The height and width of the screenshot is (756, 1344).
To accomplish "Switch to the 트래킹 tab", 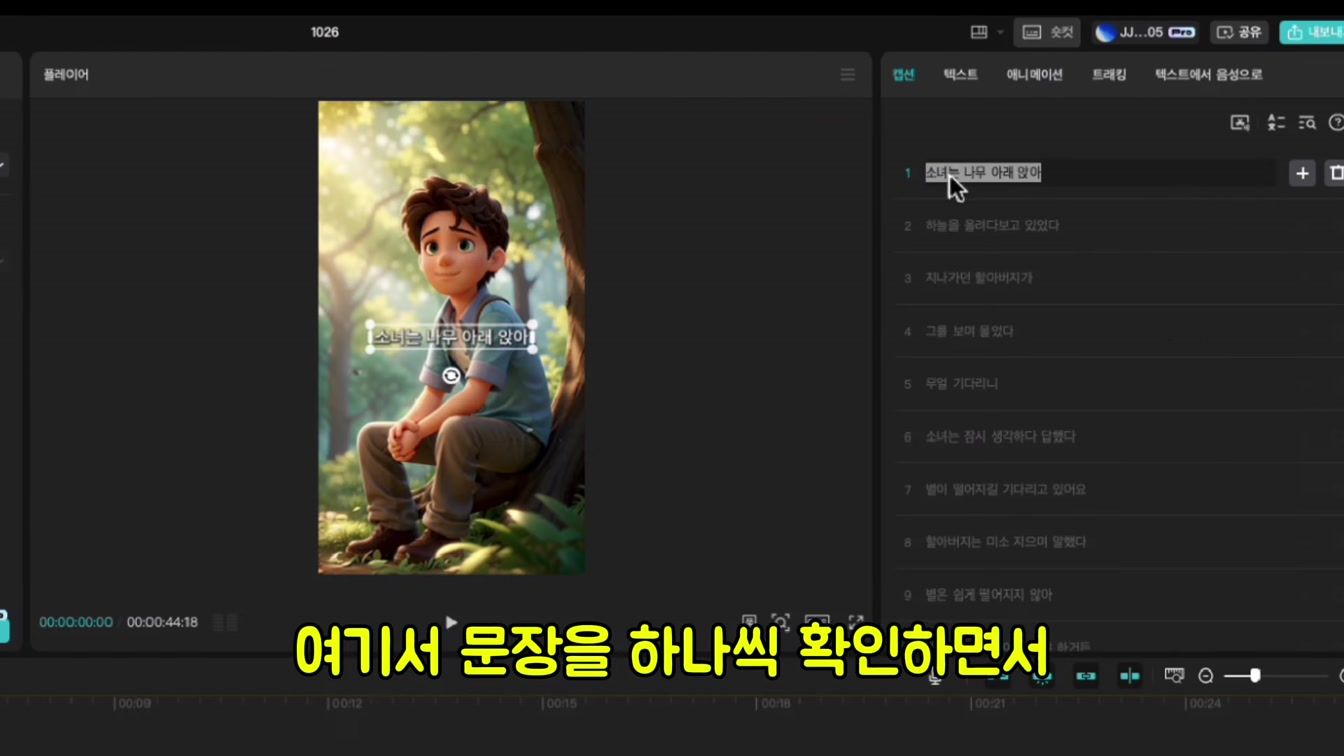I will [x=1108, y=74].
